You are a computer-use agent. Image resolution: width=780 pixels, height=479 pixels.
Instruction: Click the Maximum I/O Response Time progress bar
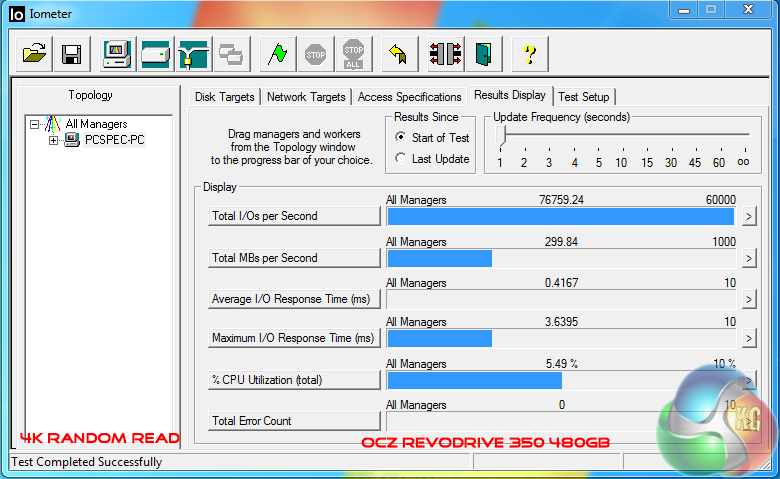(x=561, y=339)
